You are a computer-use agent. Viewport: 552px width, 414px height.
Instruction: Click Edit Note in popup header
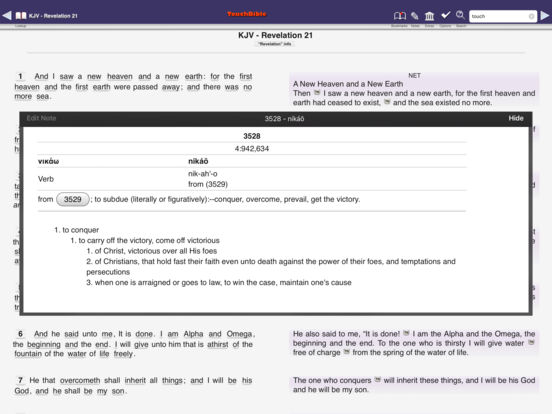click(41, 118)
